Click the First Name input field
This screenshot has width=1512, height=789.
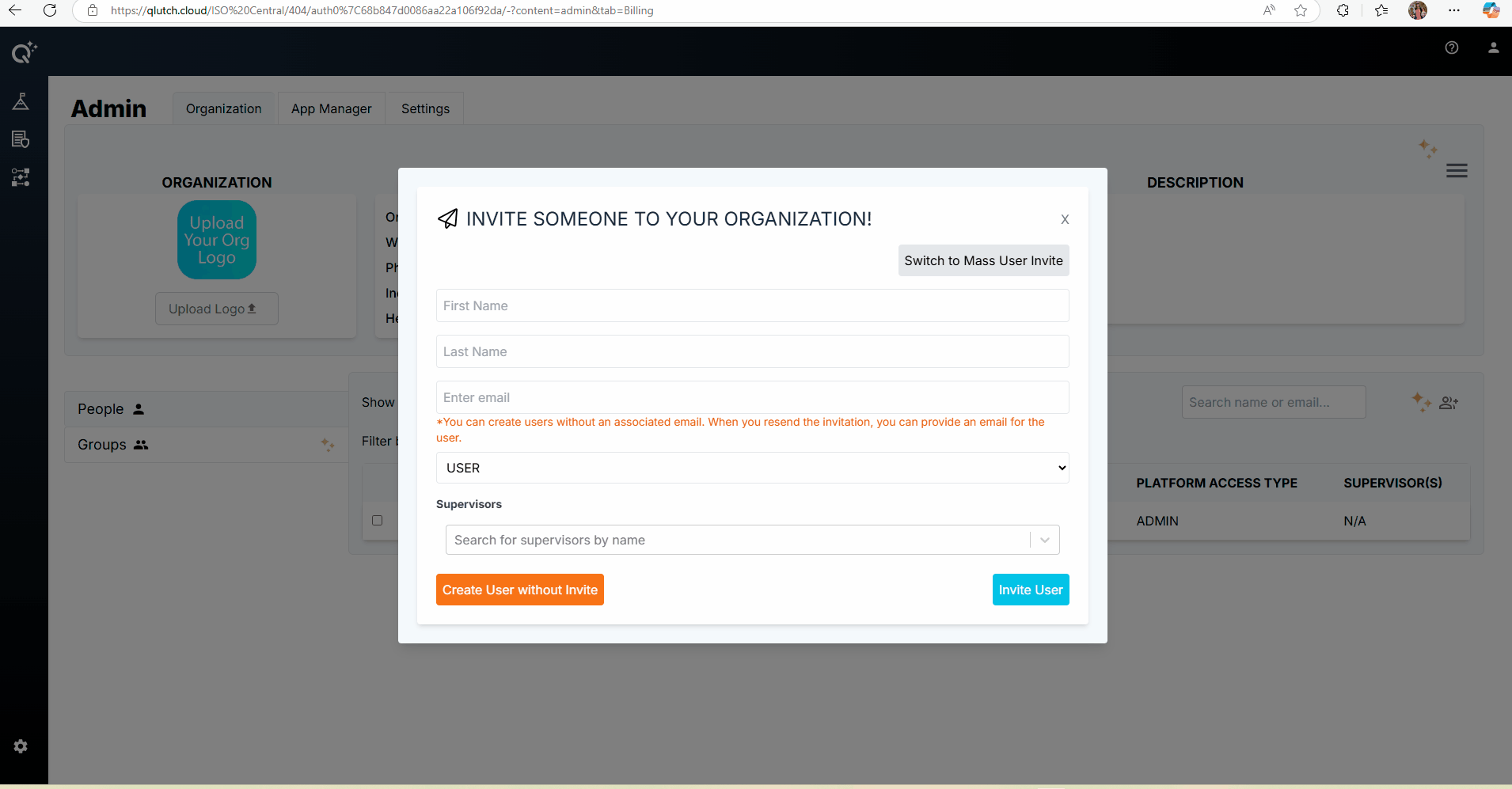752,305
